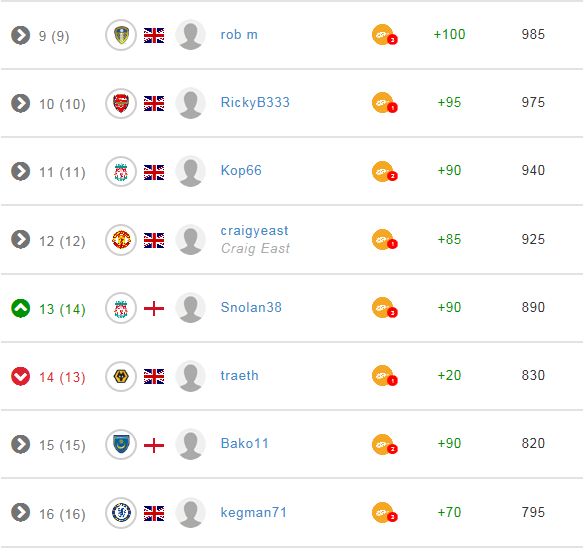This screenshot has width=583, height=549.
Task: Click the UK flag beside traeth
Action: coord(154,377)
